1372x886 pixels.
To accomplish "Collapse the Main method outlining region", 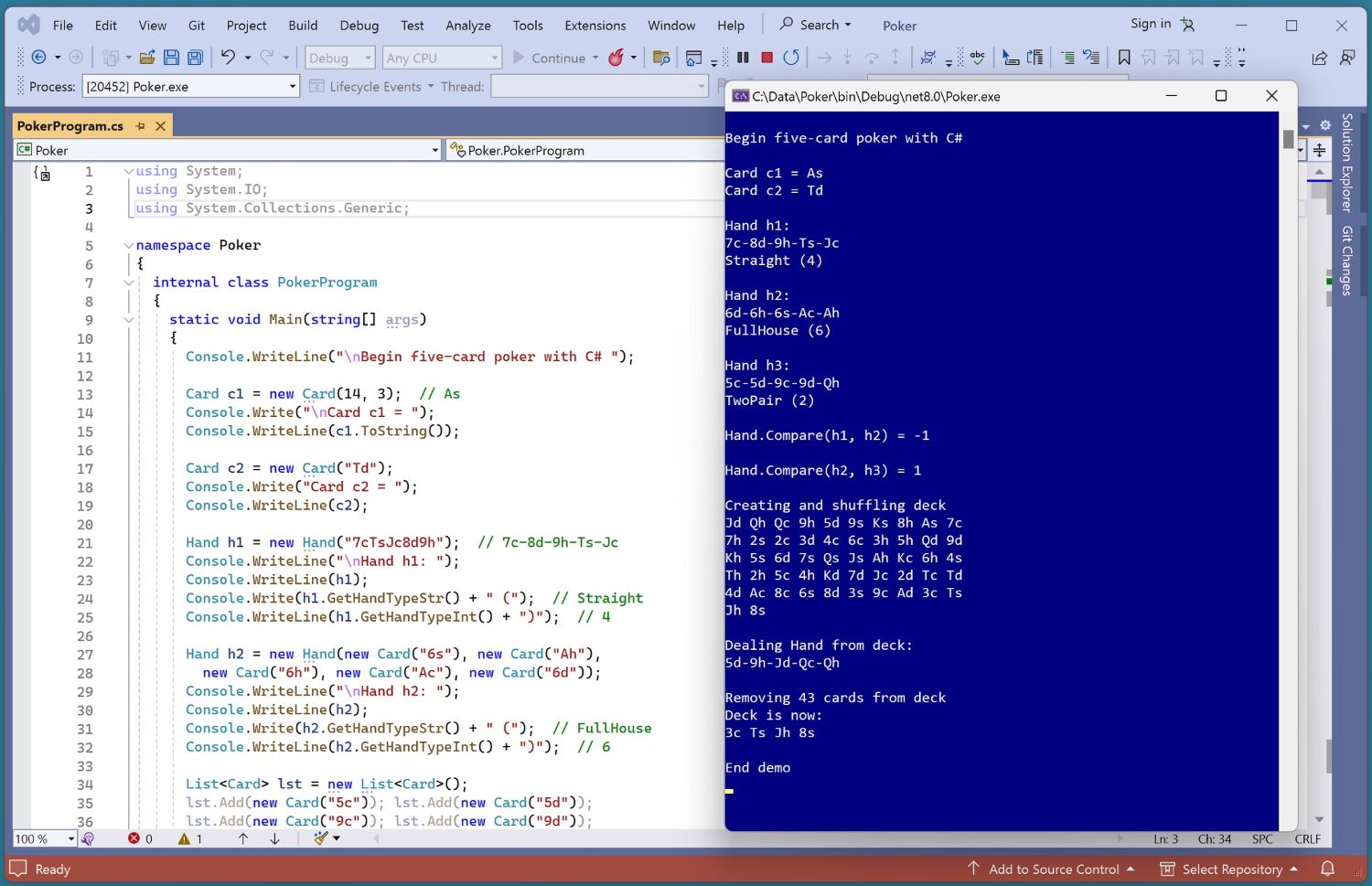I will click(128, 320).
